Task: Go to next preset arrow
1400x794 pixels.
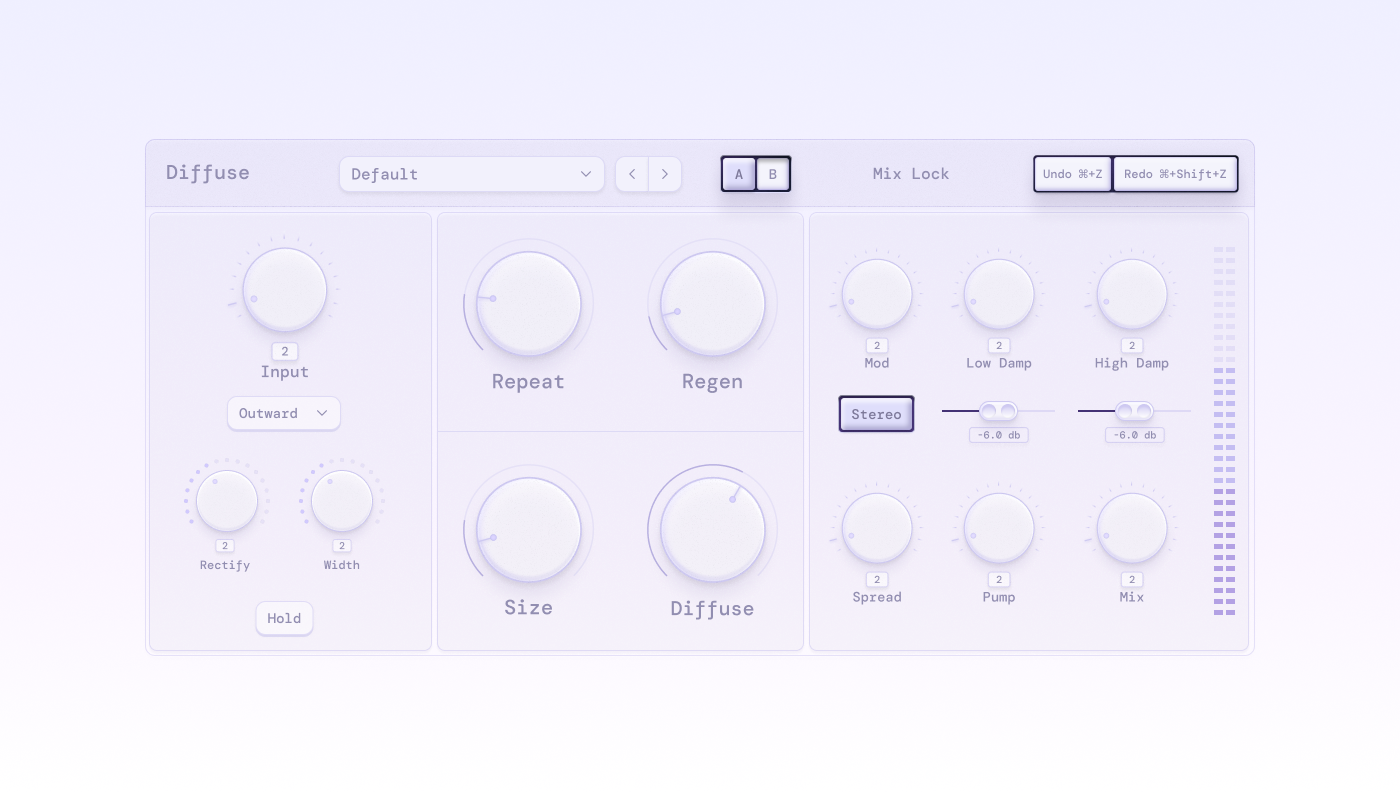Action: 665,174
